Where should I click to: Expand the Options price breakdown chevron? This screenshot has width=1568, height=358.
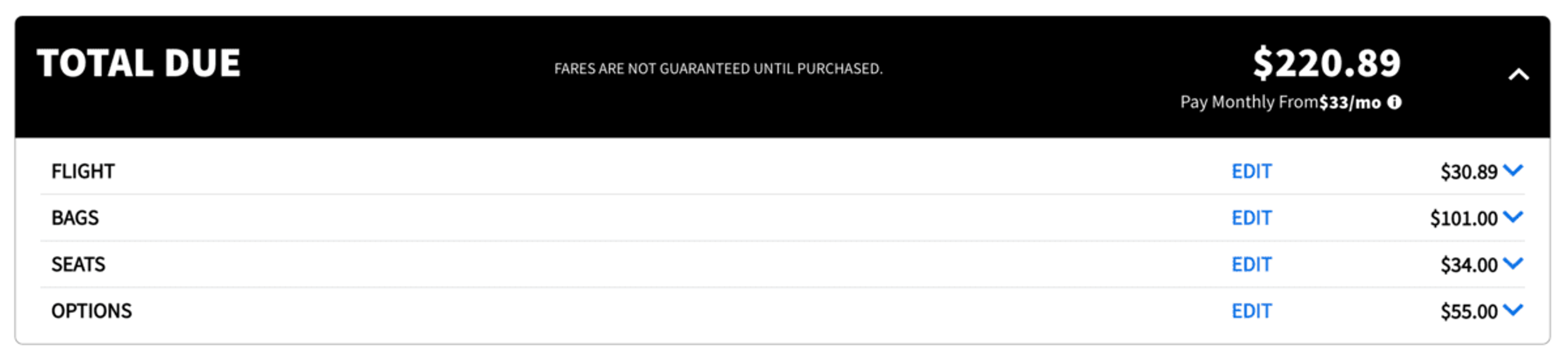pyautogui.click(x=1513, y=310)
